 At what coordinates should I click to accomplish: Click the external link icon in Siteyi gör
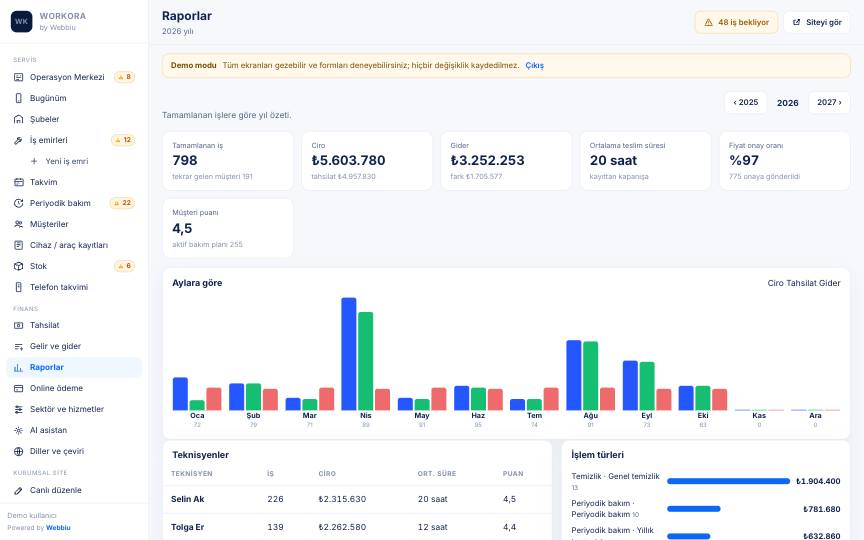pyautogui.click(x=796, y=23)
